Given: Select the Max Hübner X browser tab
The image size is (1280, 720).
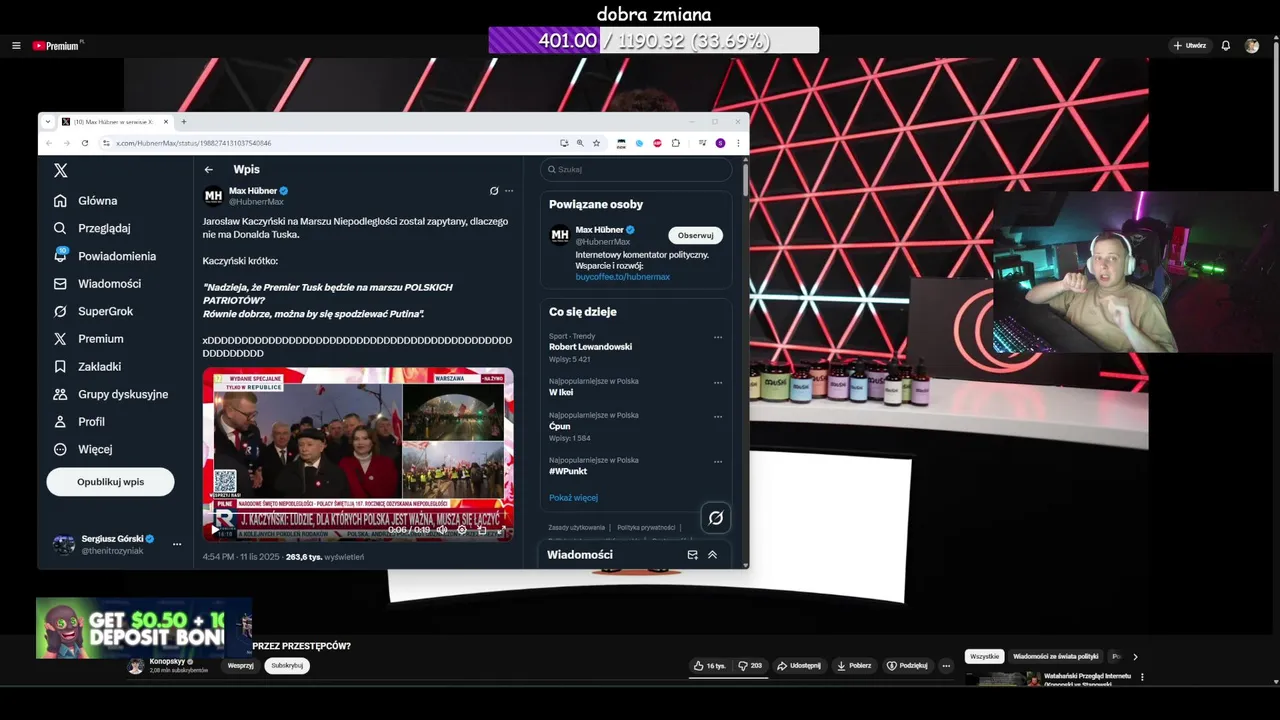Looking at the screenshot, I should point(115,121).
